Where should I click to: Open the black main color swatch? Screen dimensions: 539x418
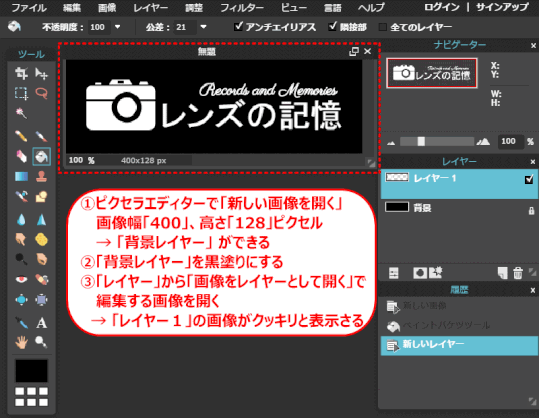pyautogui.click(x=31, y=371)
